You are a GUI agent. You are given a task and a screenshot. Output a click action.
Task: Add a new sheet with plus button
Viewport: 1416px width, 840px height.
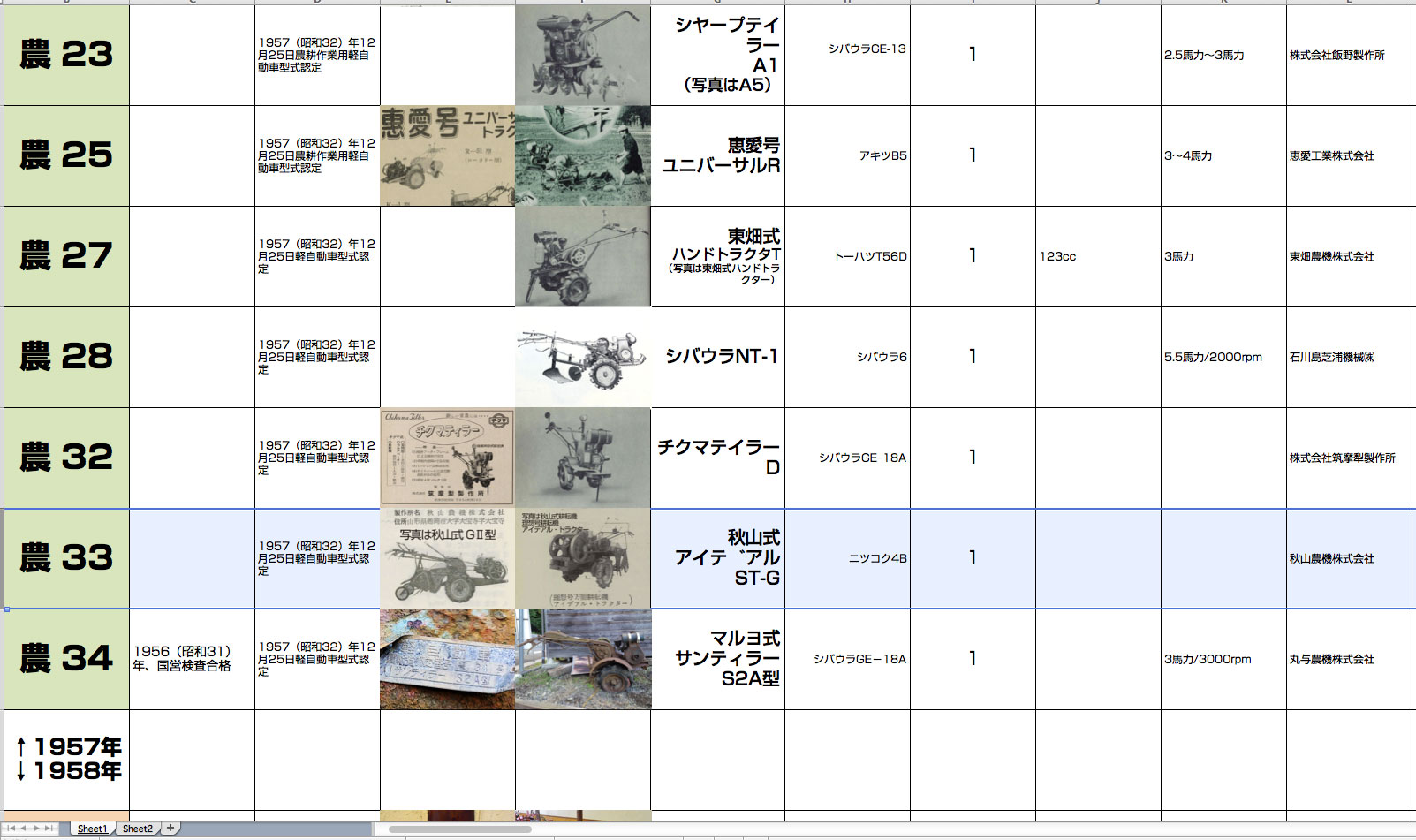click(x=170, y=828)
